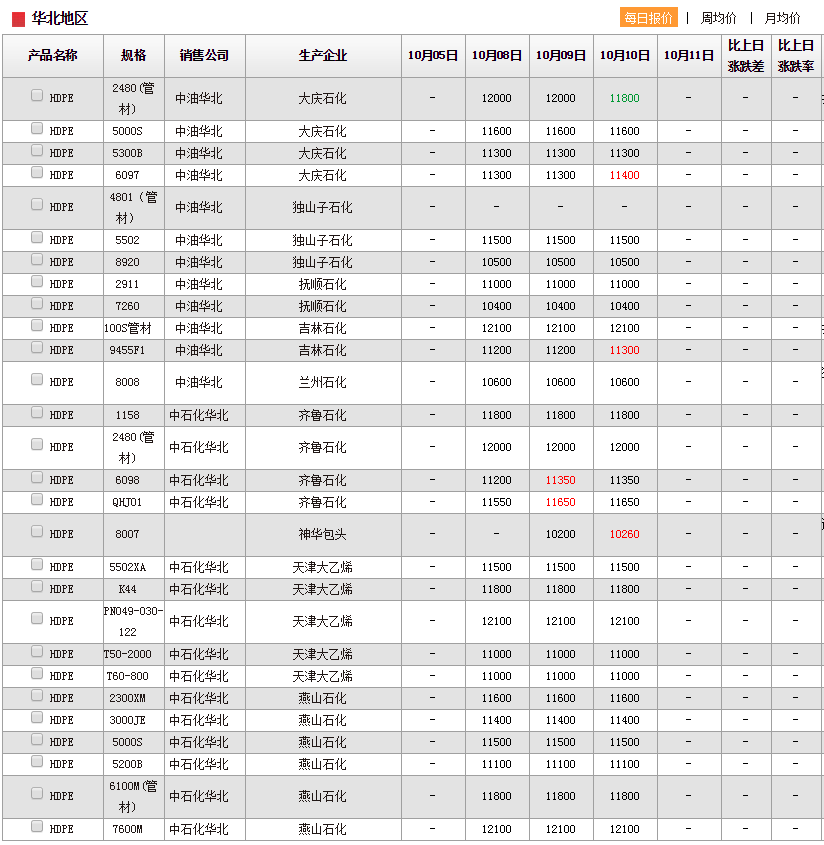Check the HDPE 9455F1 吉林石化 box

pyautogui.click(x=37, y=348)
